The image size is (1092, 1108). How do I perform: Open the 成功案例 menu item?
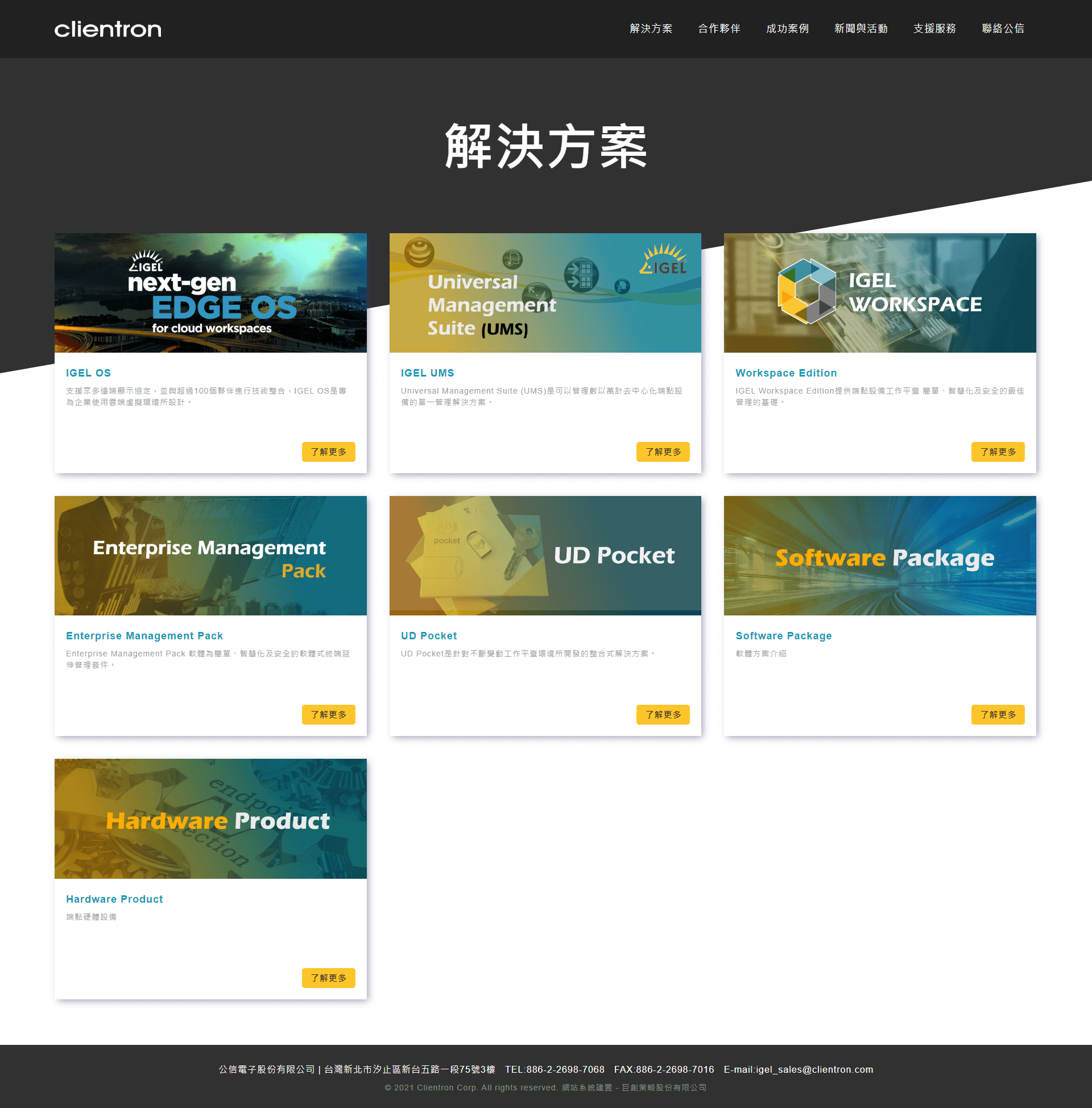(788, 28)
